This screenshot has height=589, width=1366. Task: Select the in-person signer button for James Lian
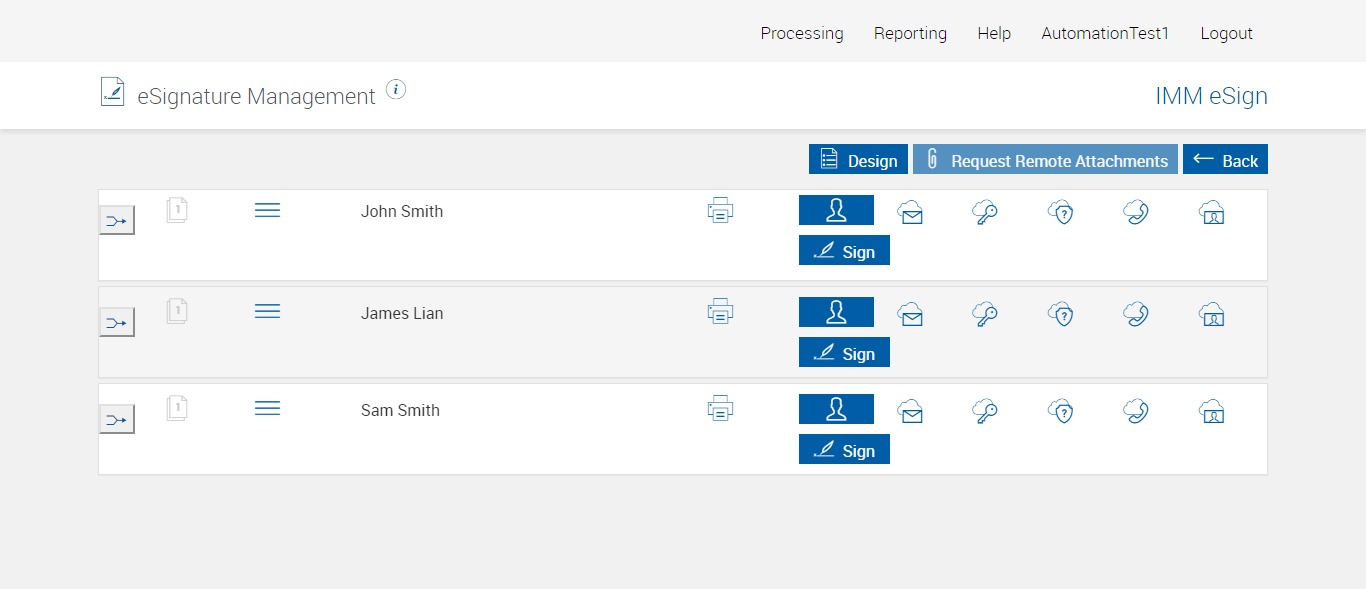pos(836,312)
